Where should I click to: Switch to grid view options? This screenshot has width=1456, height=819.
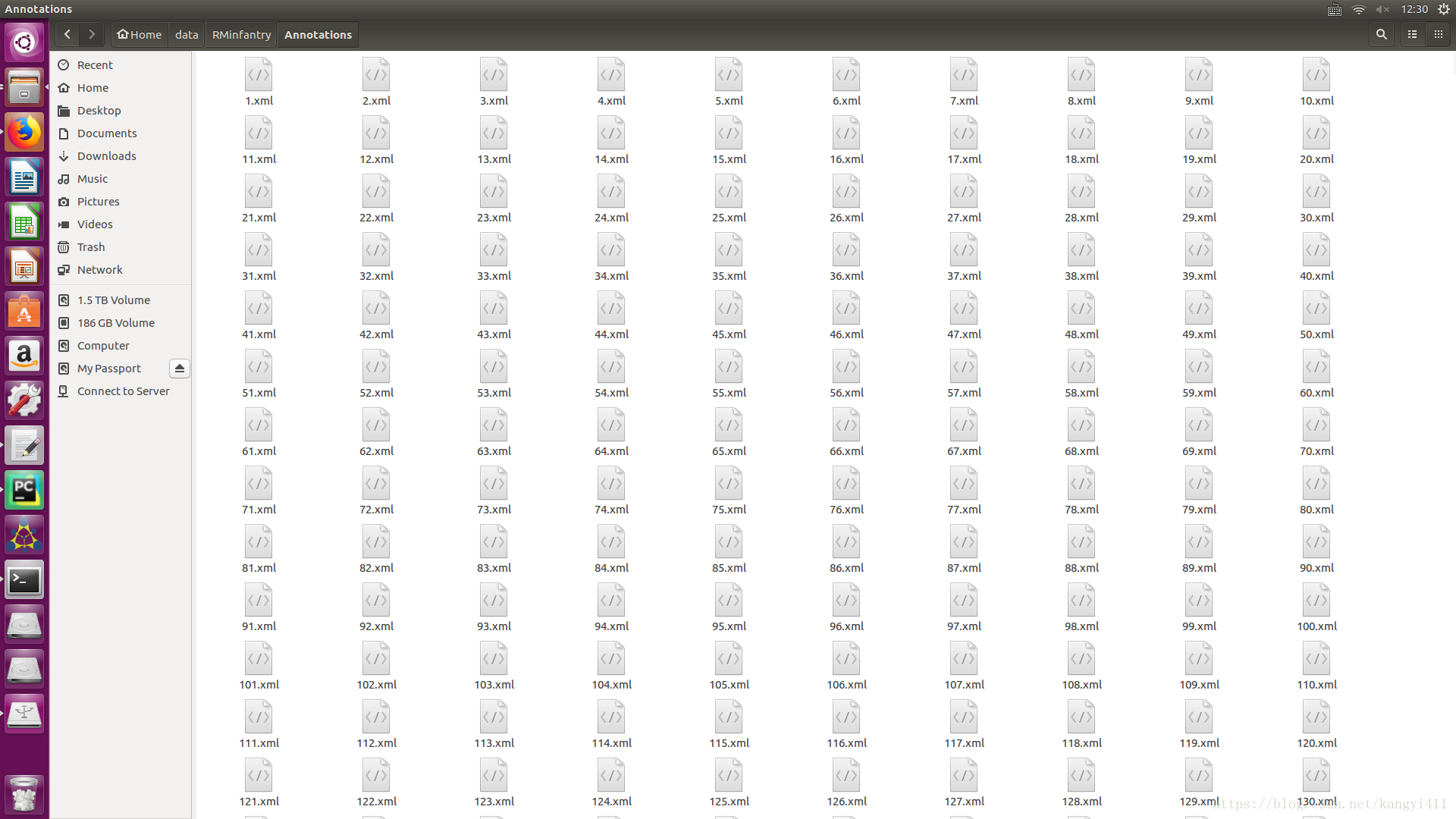[x=1438, y=34]
